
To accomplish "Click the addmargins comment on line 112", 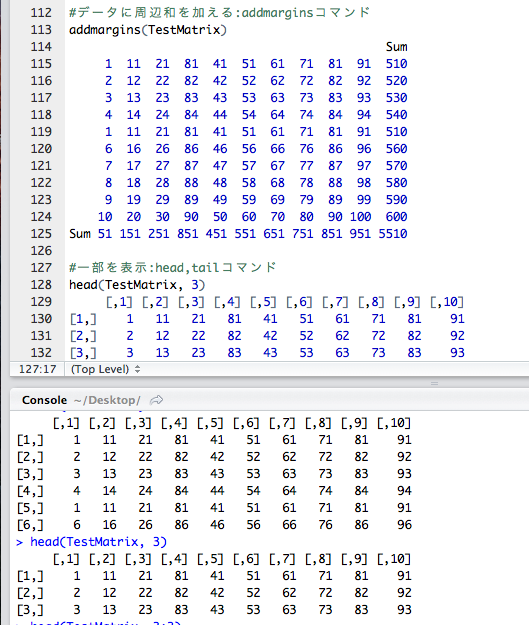I will tap(219, 13).
